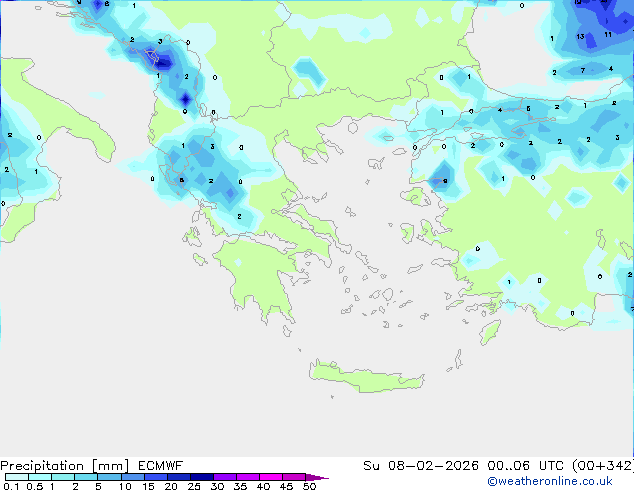This screenshot has width=634, height=490.
Task: Choose the 10–15 mm blue legend swatch
Action: click(x=132, y=477)
